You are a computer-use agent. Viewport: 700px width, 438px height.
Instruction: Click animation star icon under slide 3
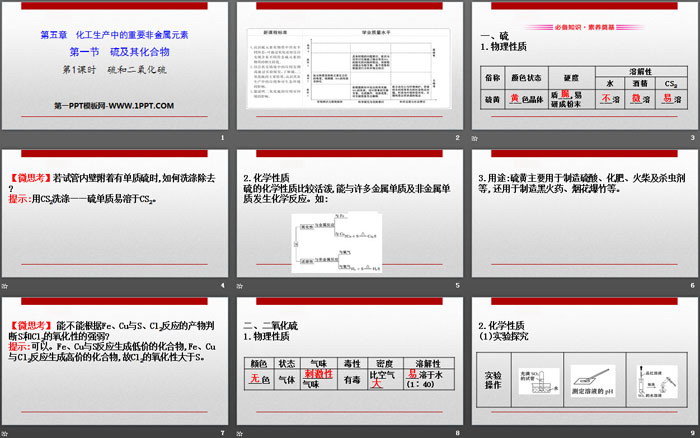coord(475,138)
